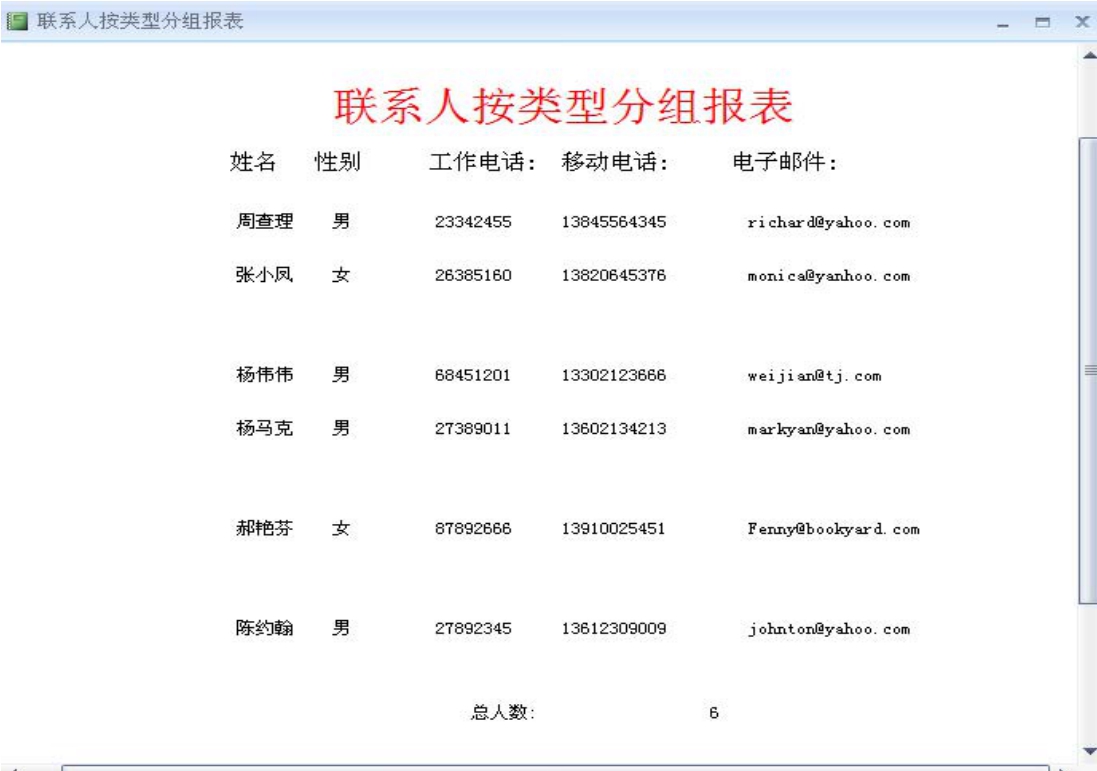The height and width of the screenshot is (771, 1097).
Task: Click the vertical scrollbar down arrow
Action: click(x=1089, y=750)
